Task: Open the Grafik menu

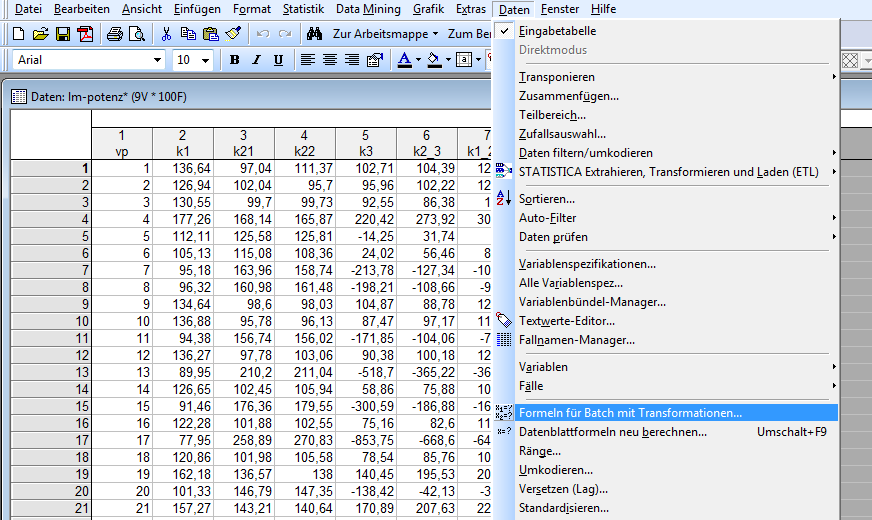Action: point(428,9)
